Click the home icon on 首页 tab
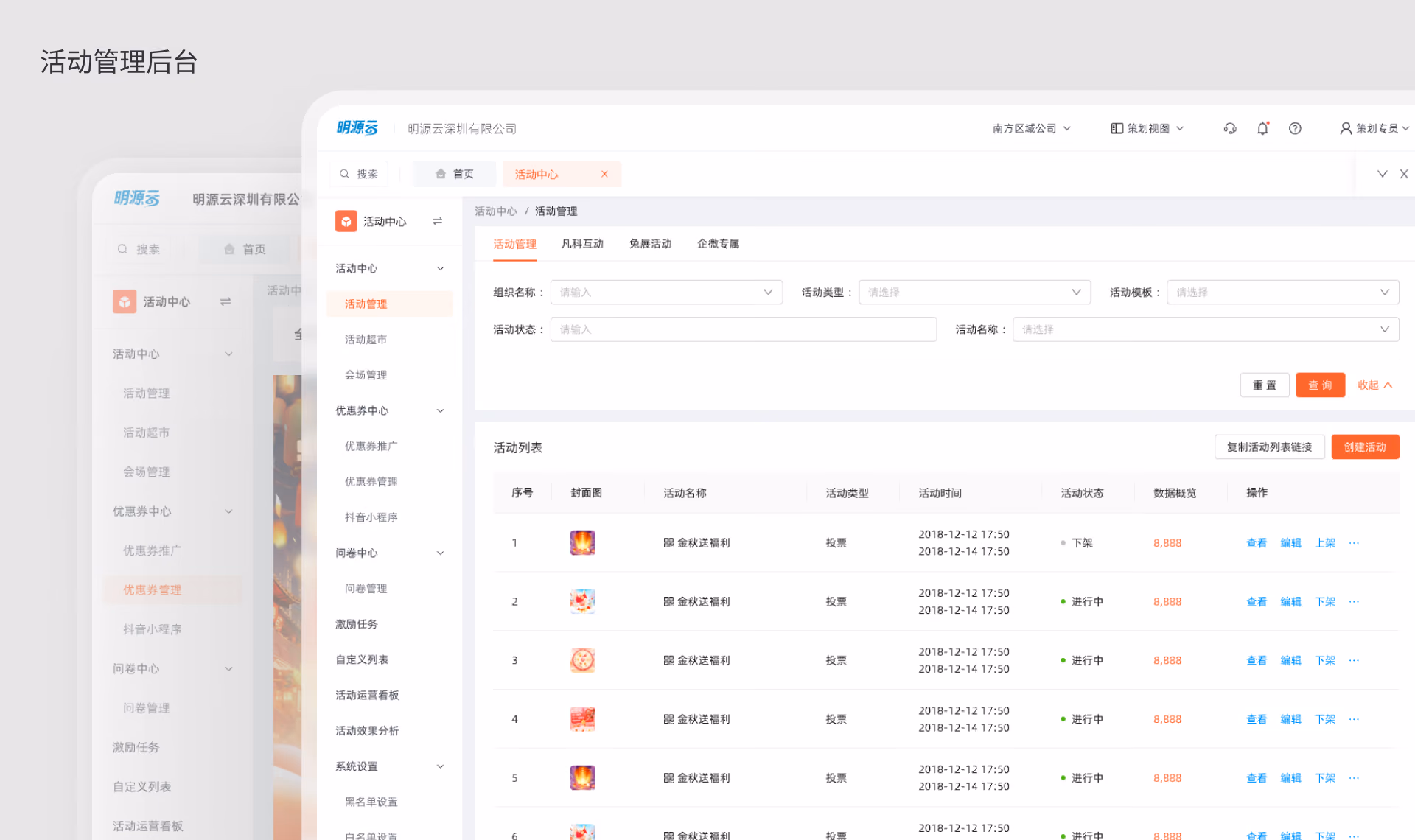Screen dimensions: 1415x840 [441, 174]
